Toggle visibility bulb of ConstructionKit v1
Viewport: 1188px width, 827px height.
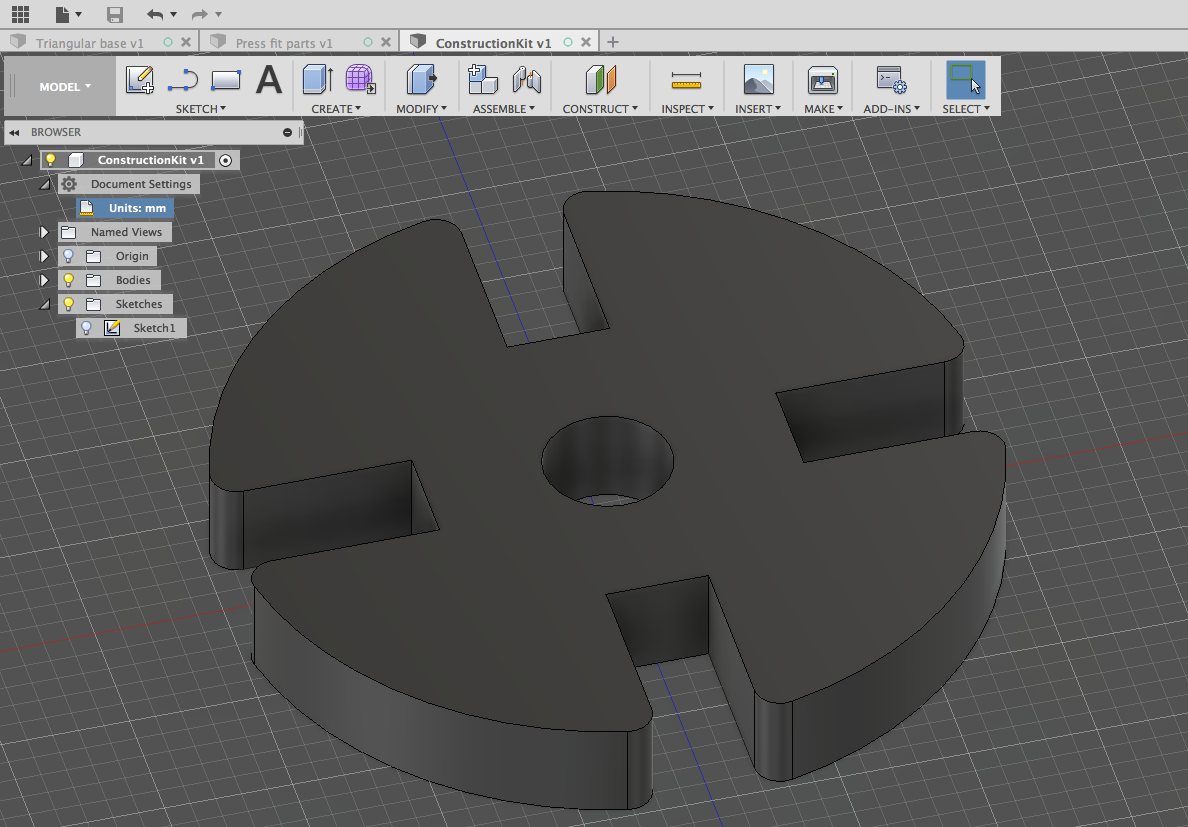tap(51, 160)
